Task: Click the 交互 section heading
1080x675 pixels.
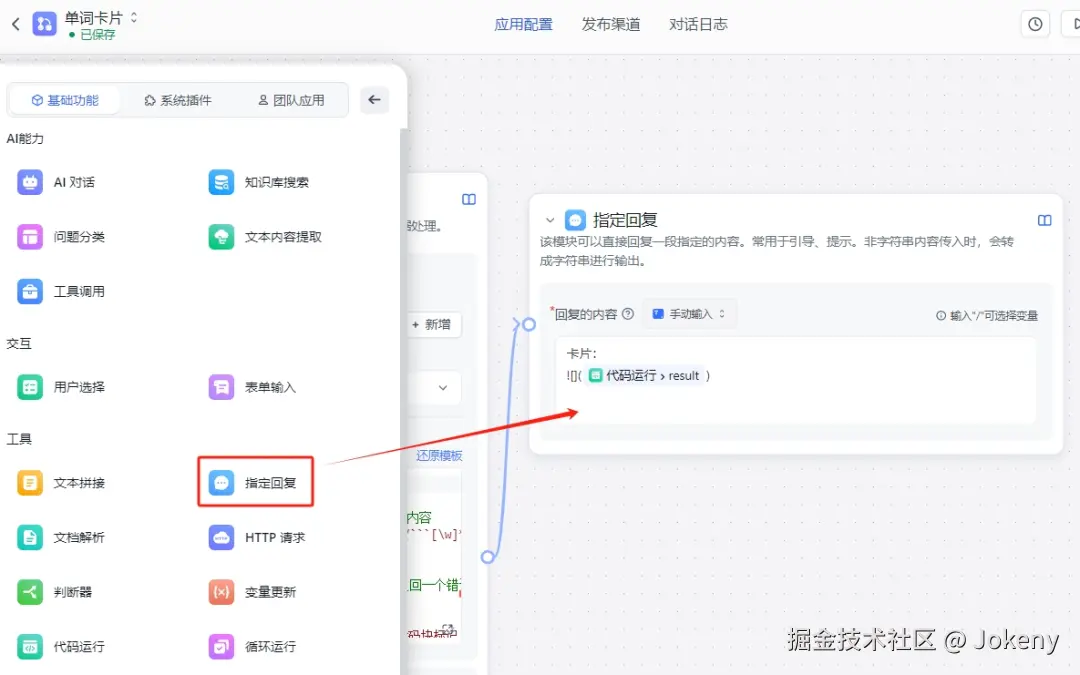Action: pos(19,344)
